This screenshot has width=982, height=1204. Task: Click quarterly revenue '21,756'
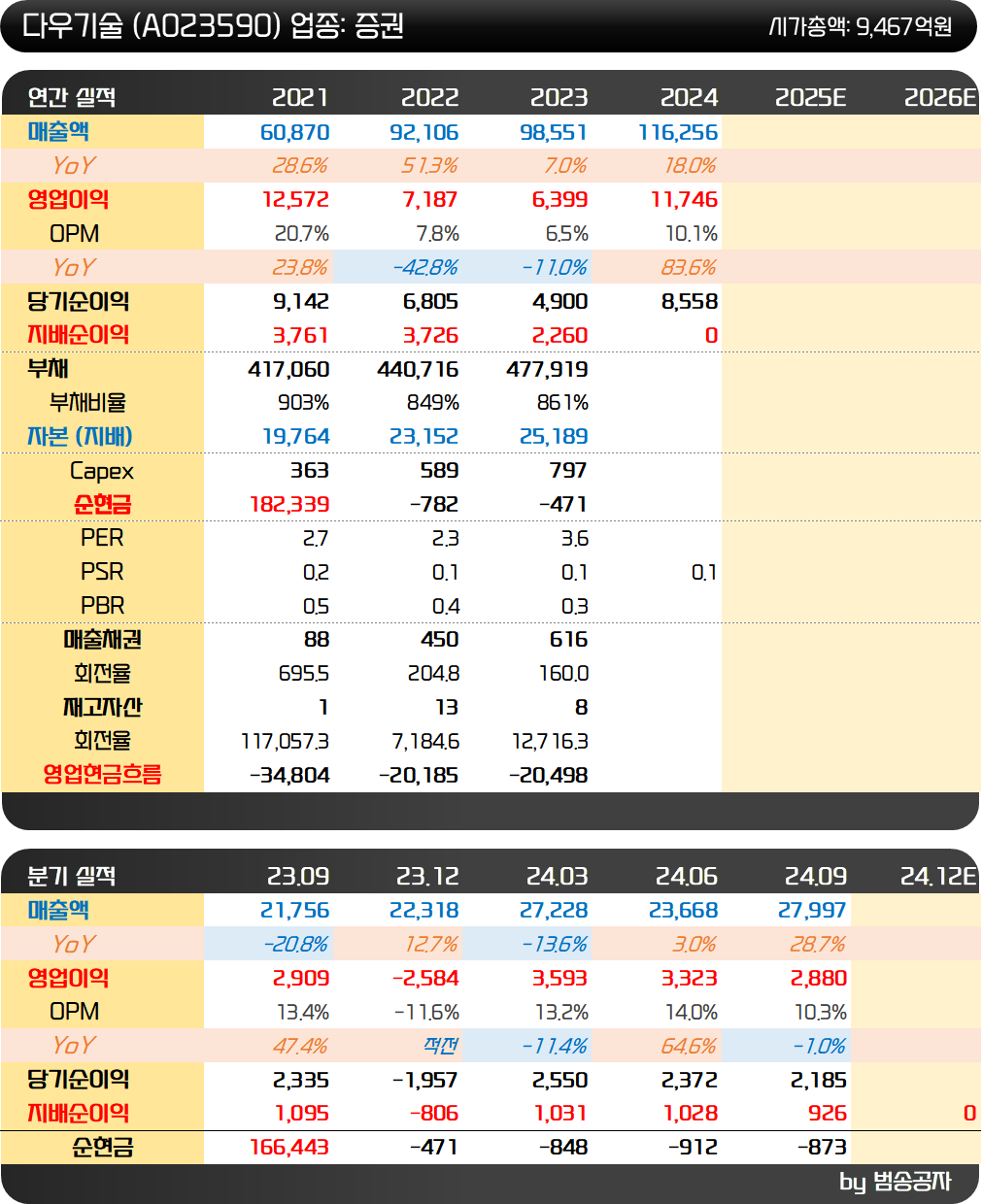pyautogui.click(x=295, y=910)
